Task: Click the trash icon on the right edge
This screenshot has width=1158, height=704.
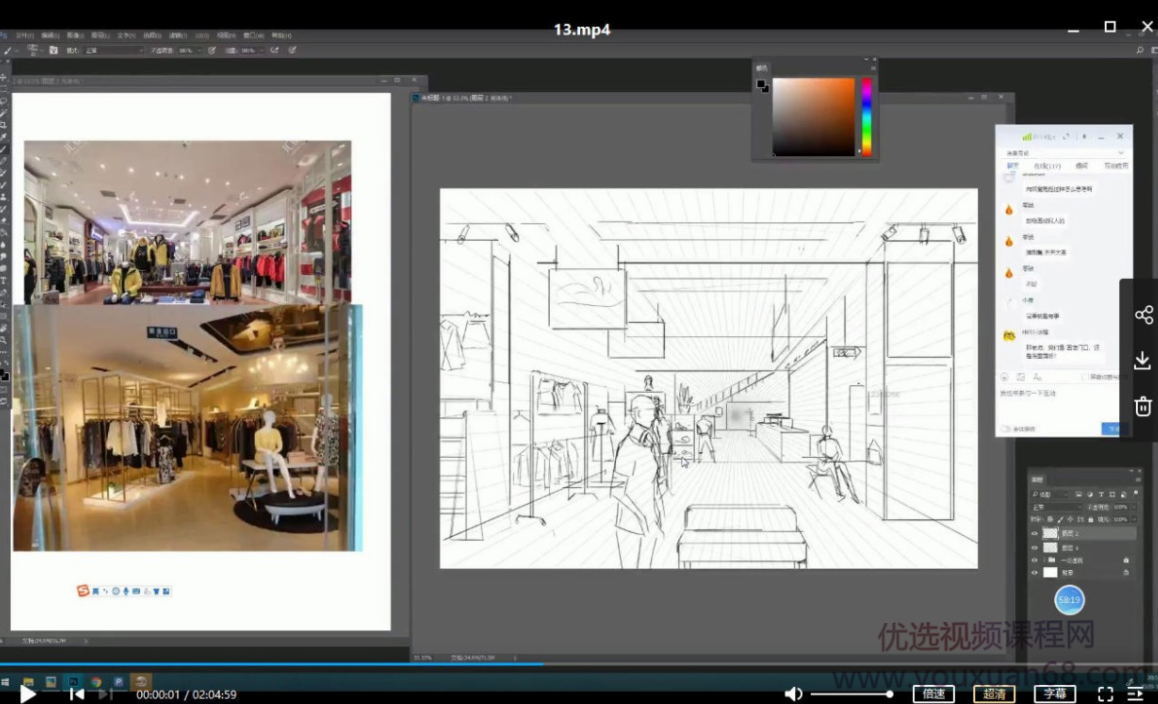Action: 1143,406
